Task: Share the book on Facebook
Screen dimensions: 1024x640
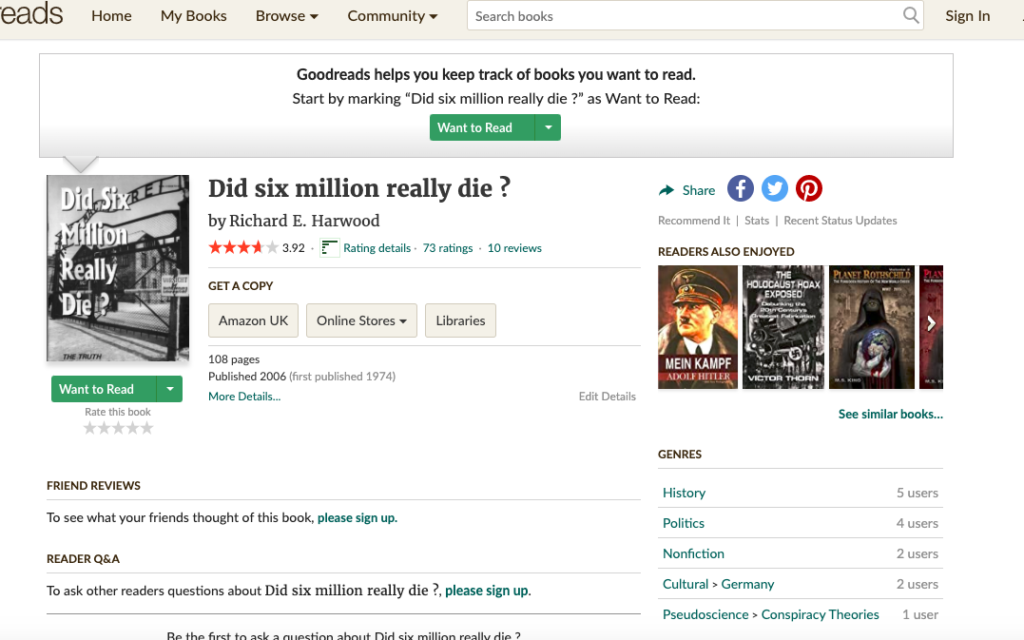Action: pyautogui.click(x=740, y=189)
